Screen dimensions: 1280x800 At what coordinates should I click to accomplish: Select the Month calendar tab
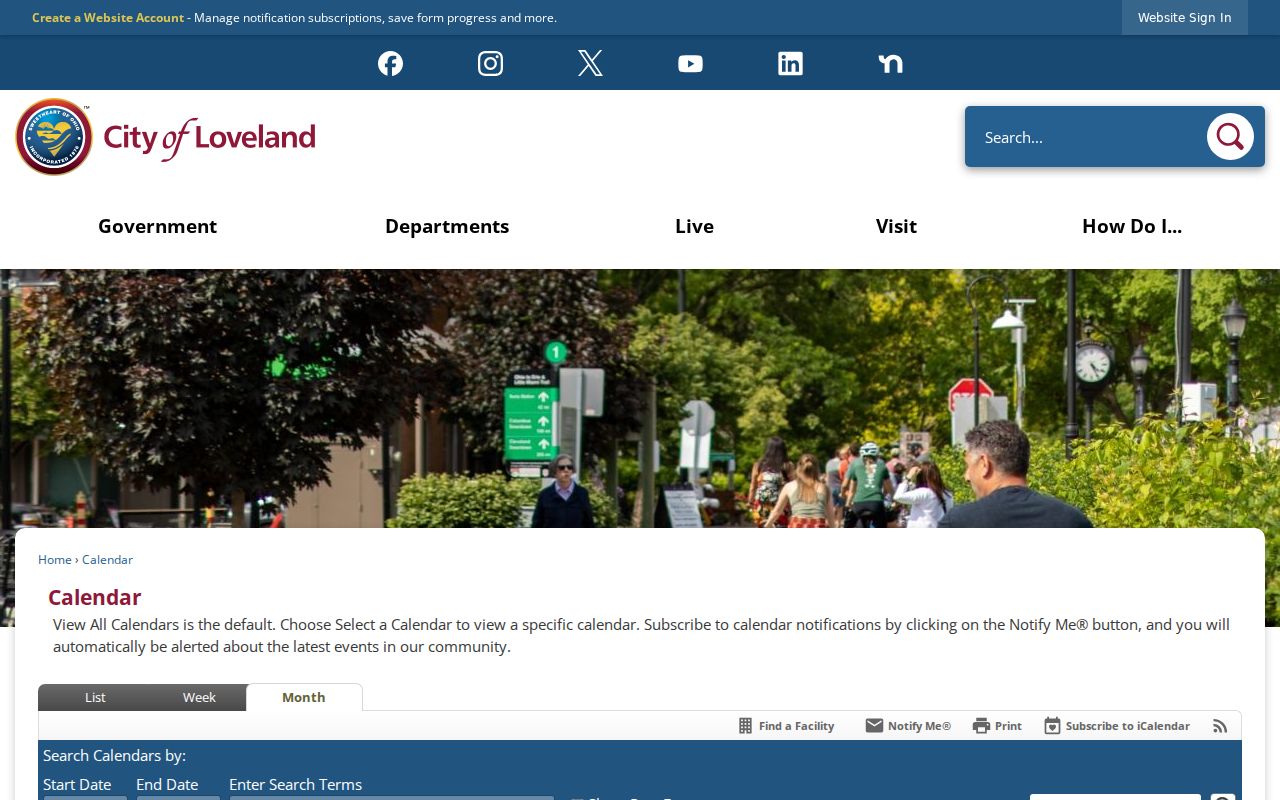pos(304,698)
